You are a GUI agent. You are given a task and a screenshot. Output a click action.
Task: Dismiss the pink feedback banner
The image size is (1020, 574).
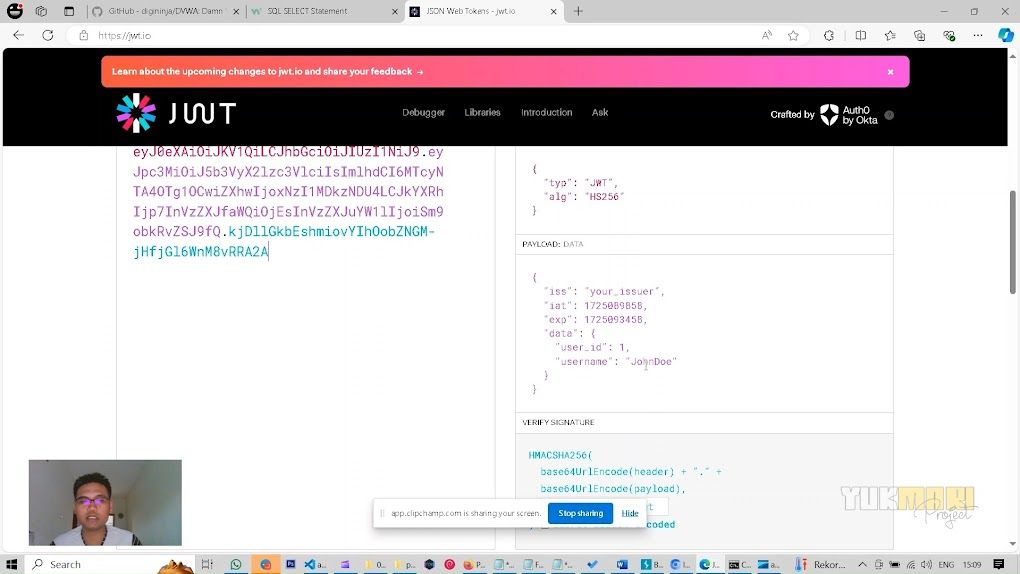tap(890, 72)
